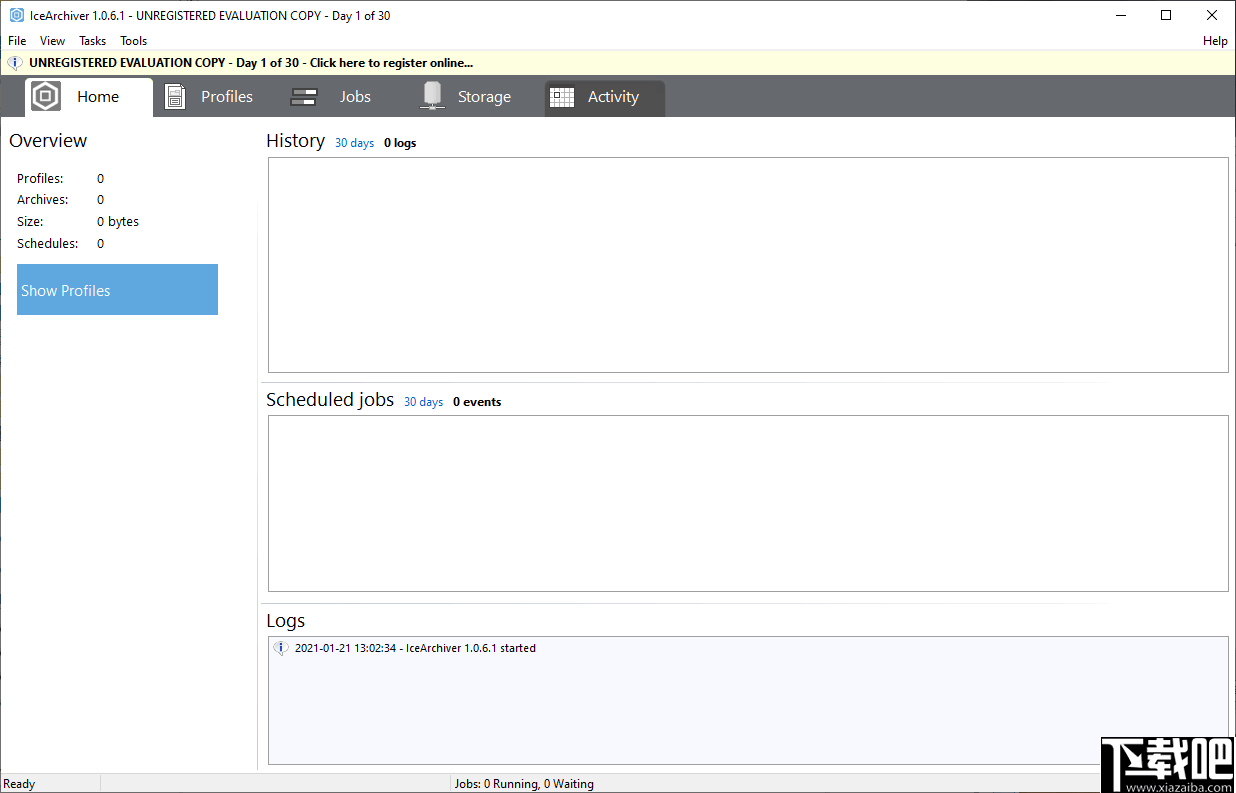The height and width of the screenshot is (793, 1236).
Task: Click the Overview heading
Action: pos(48,141)
